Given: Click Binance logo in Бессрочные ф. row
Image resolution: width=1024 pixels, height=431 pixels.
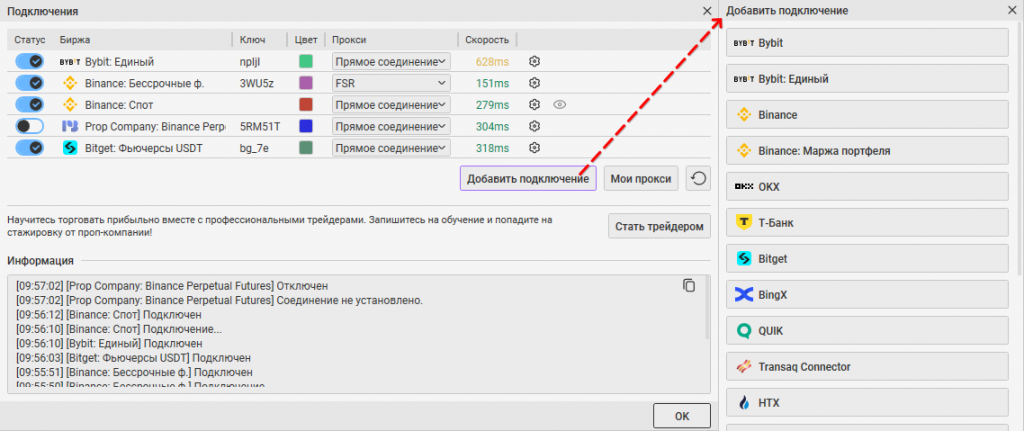Looking at the screenshot, I should [x=69, y=83].
